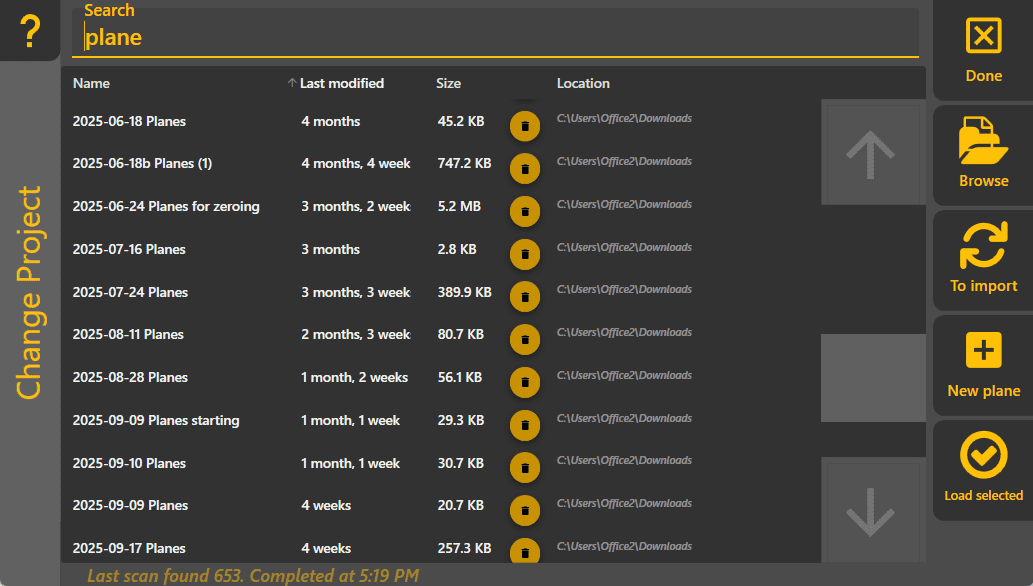Image resolution: width=1033 pixels, height=586 pixels.
Task: Delete 2025-06-24 Planes for zeroing
Action: pyautogui.click(x=524, y=211)
